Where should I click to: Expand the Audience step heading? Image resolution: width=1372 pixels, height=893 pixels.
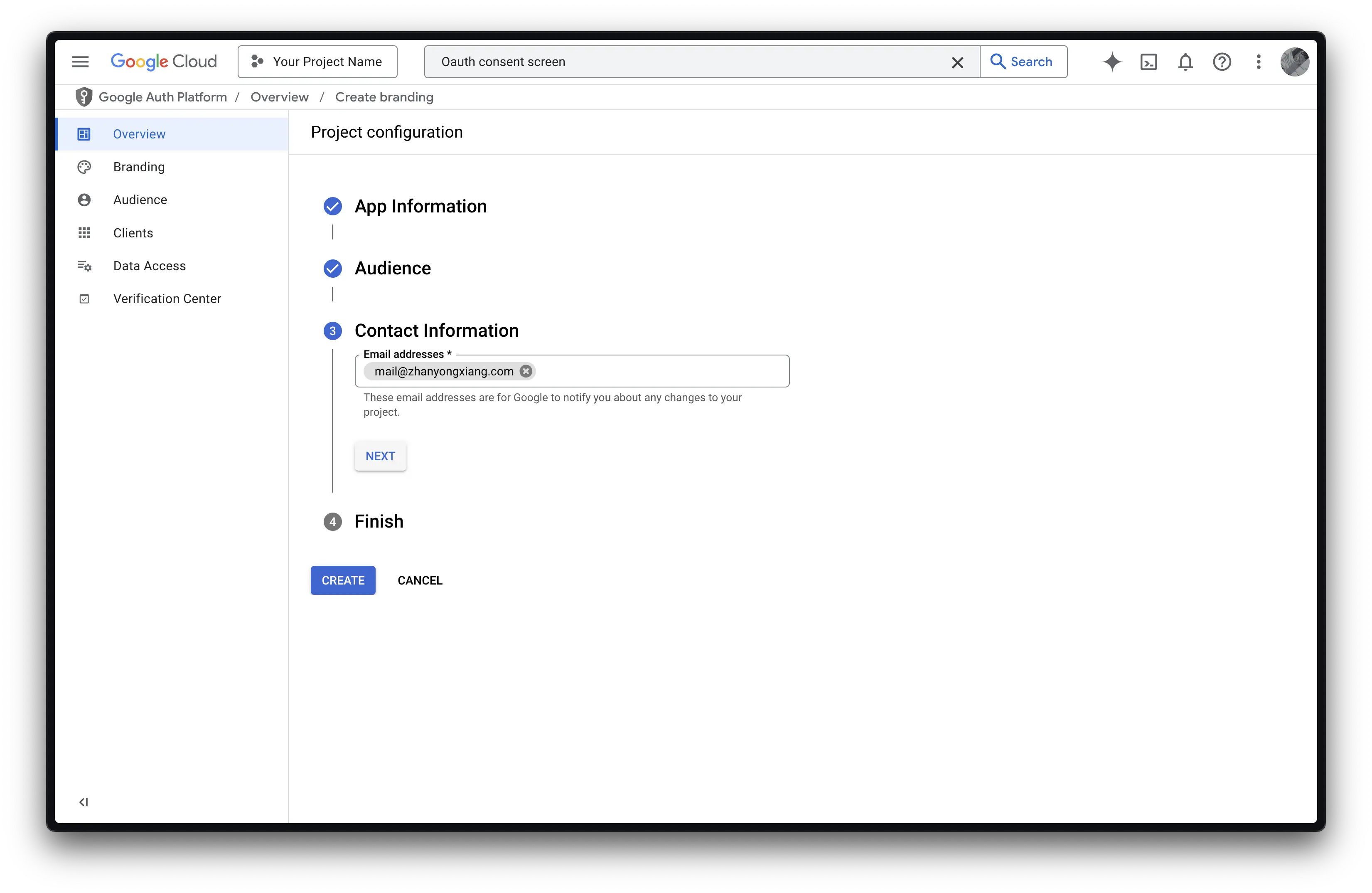393,268
